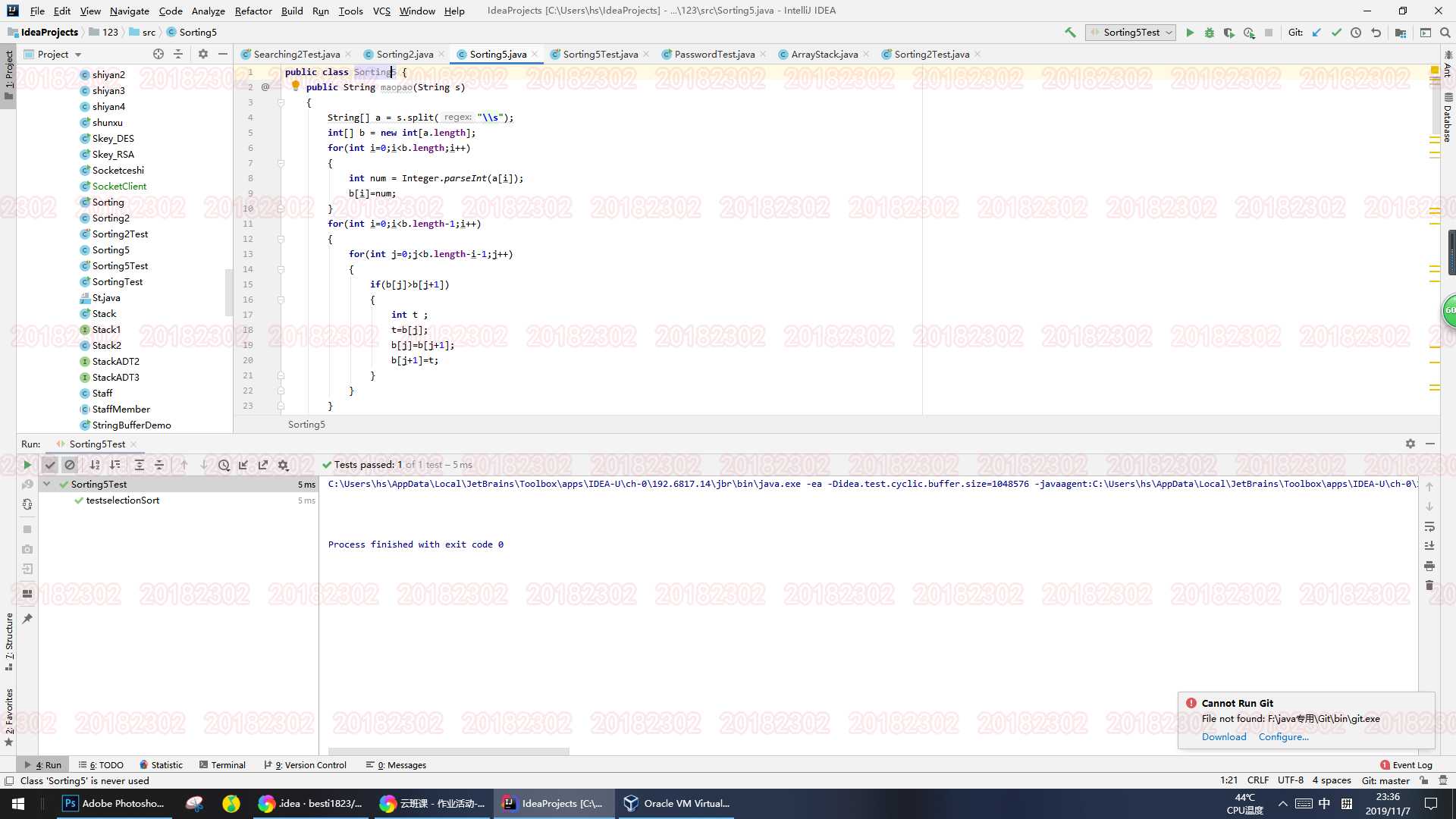Click the Git Commit checkmark icon
Image resolution: width=1456 pixels, height=819 pixels.
coord(1336,33)
